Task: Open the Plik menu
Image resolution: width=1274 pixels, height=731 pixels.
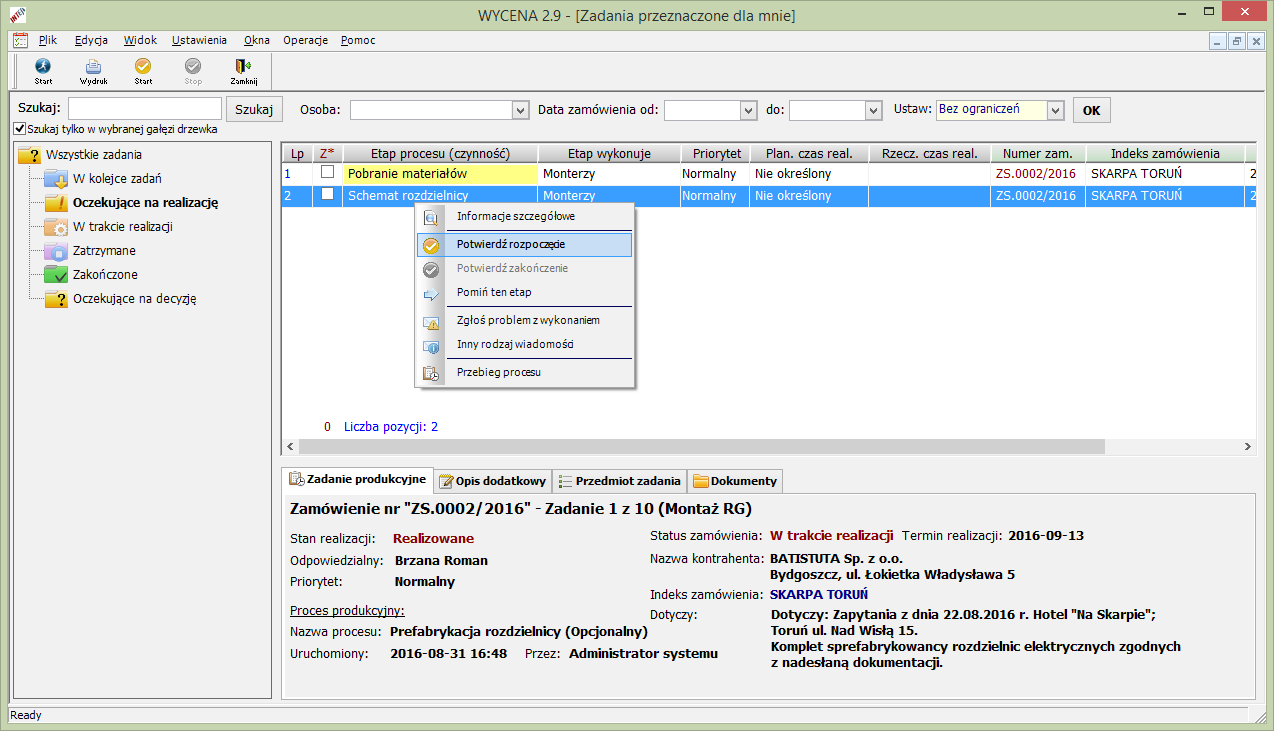Action: click(x=48, y=40)
